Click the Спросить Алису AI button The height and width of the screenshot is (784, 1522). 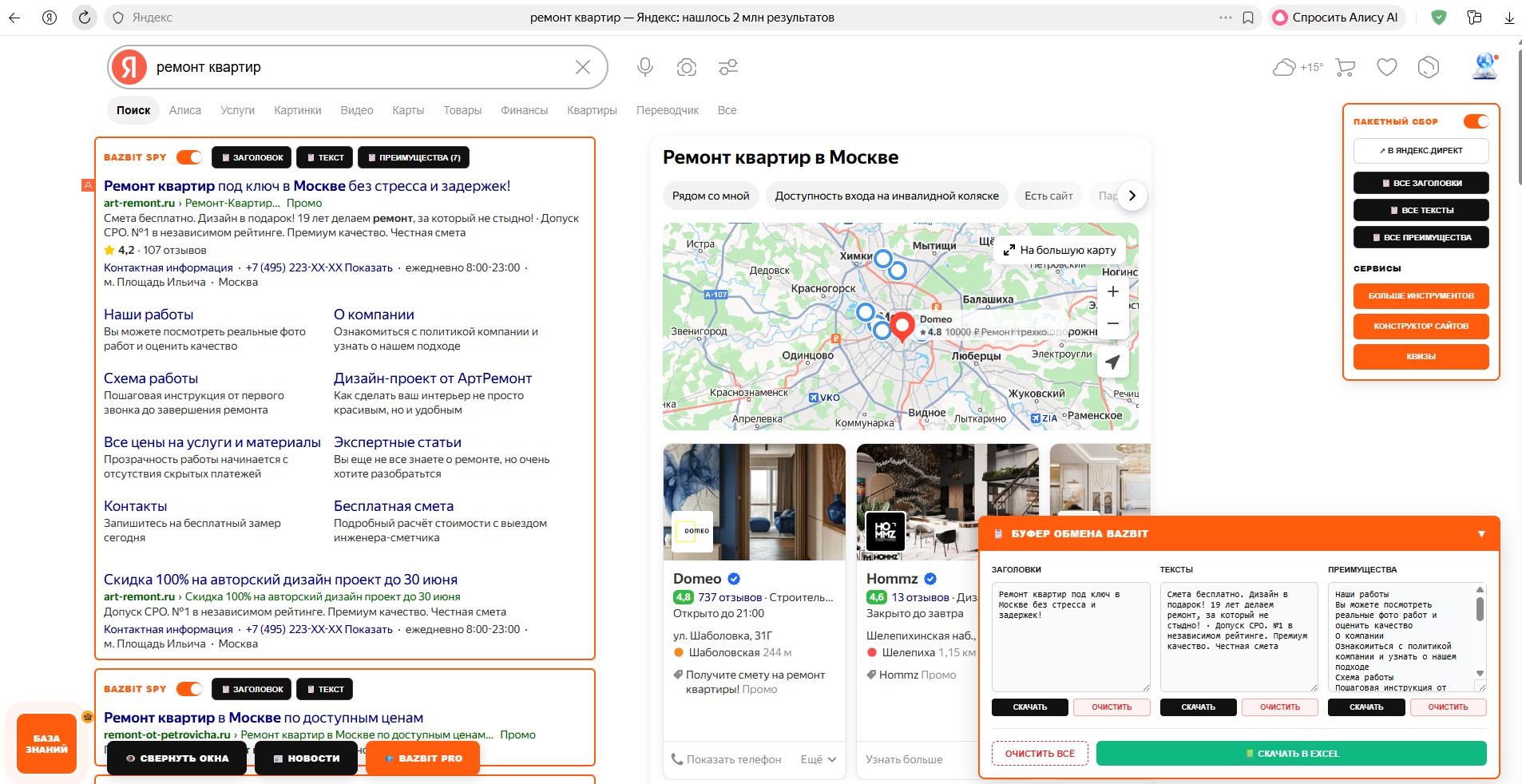coord(1337,18)
